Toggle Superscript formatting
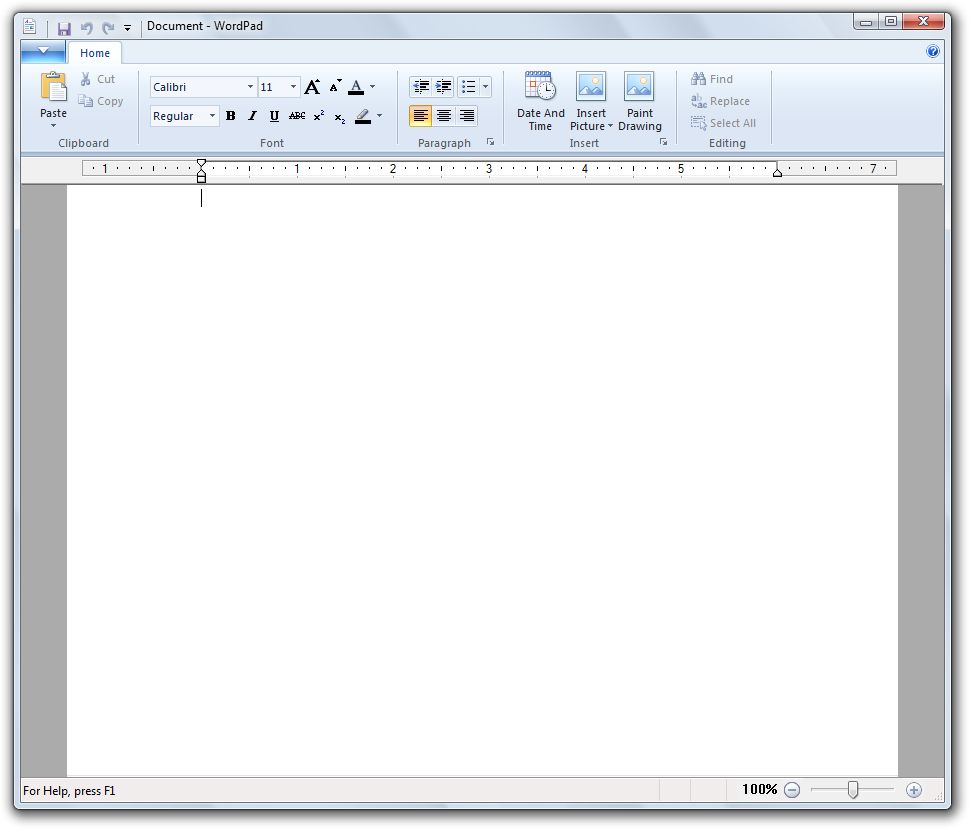Screen dimensions: 970x830 [x=319, y=116]
